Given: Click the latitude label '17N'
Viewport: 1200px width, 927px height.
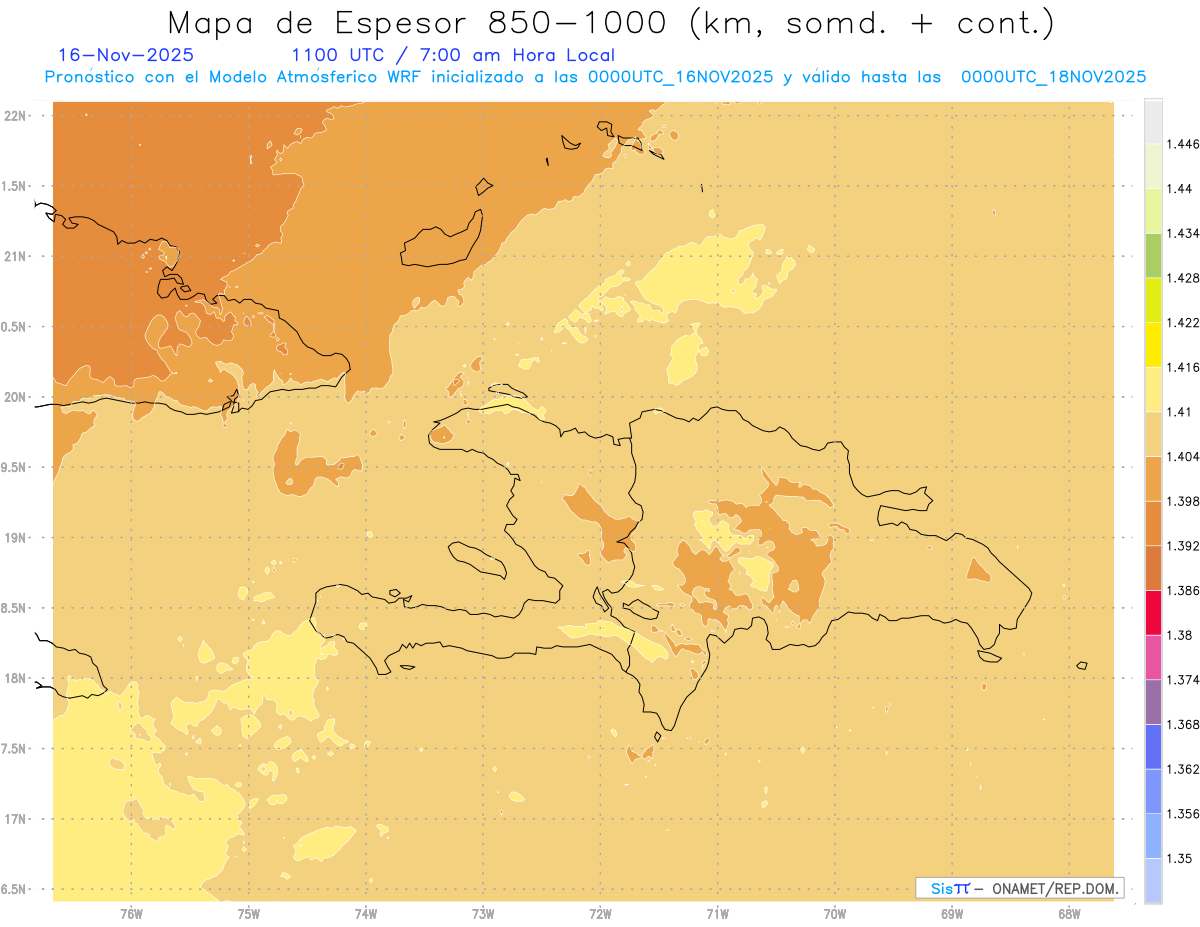Looking at the screenshot, I should [16, 820].
